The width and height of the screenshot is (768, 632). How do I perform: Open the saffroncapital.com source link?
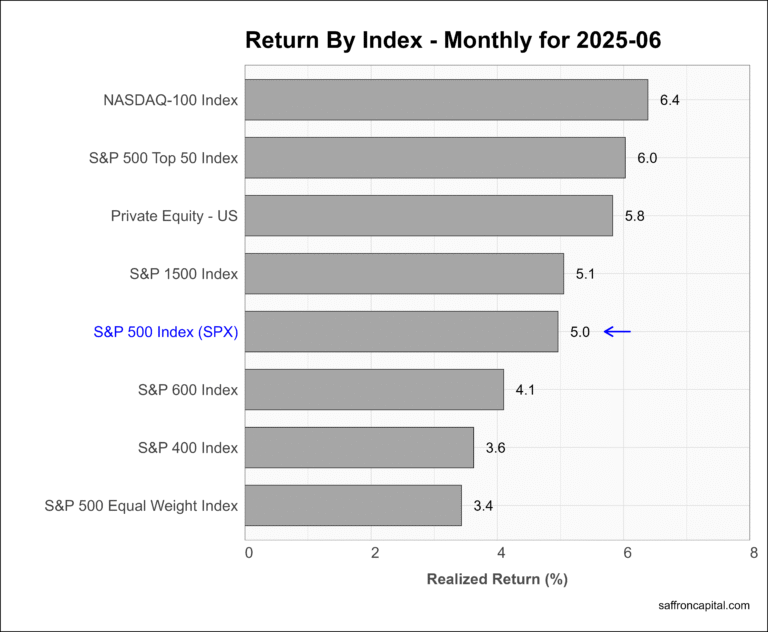704,606
